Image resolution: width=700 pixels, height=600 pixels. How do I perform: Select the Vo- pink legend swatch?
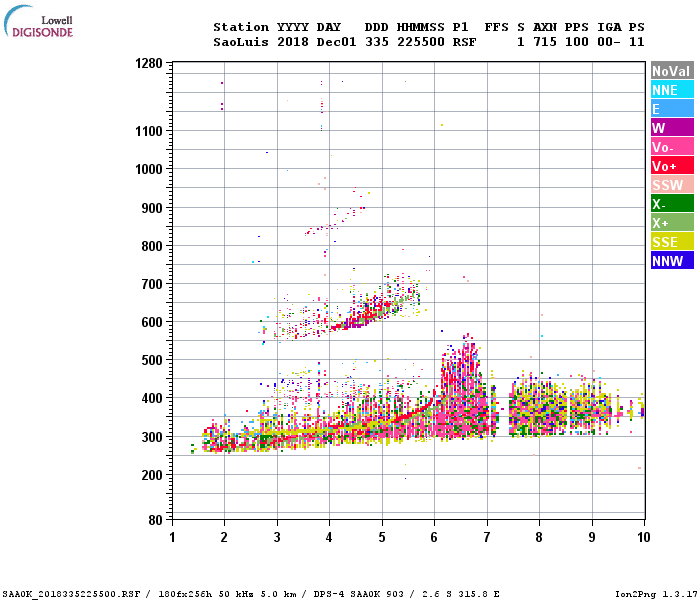pyautogui.click(x=672, y=146)
